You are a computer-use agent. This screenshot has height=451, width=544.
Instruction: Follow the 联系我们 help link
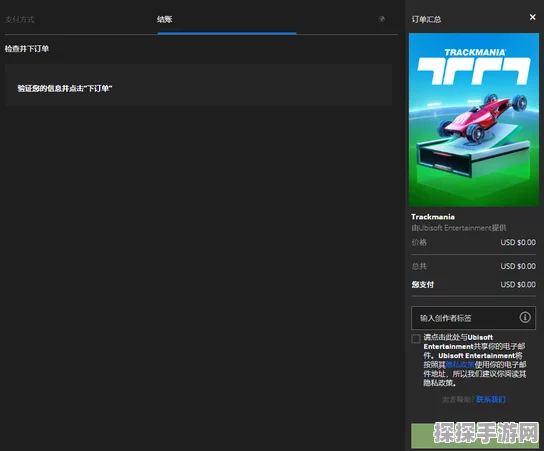pyautogui.click(x=491, y=400)
